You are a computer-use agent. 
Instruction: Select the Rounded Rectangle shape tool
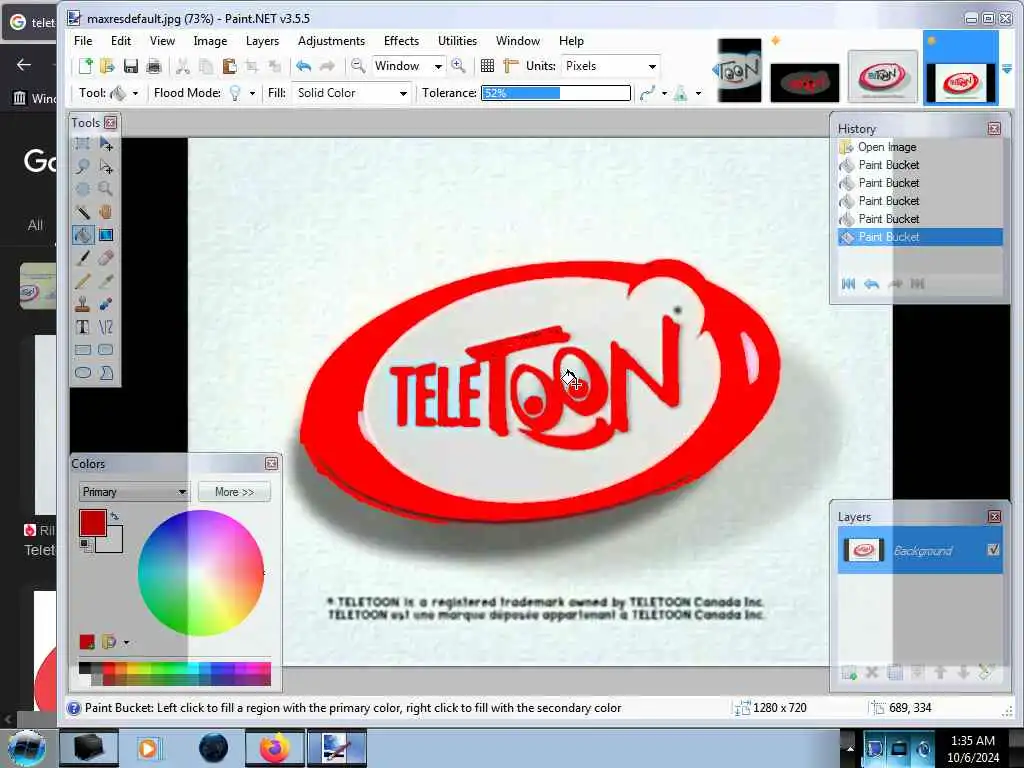click(x=106, y=349)
